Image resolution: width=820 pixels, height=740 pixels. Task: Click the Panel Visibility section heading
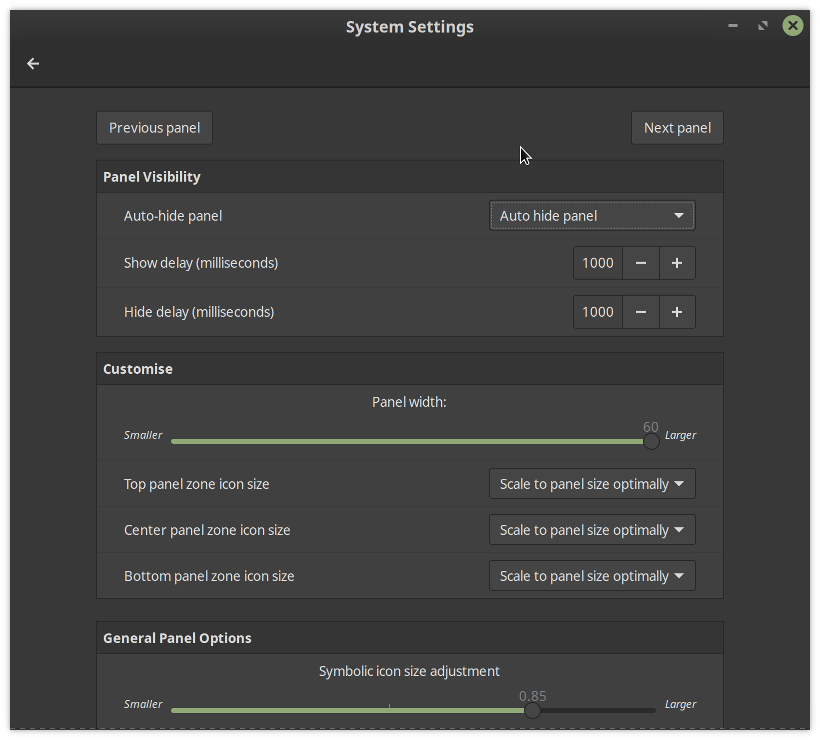click(x=152, y=177)
